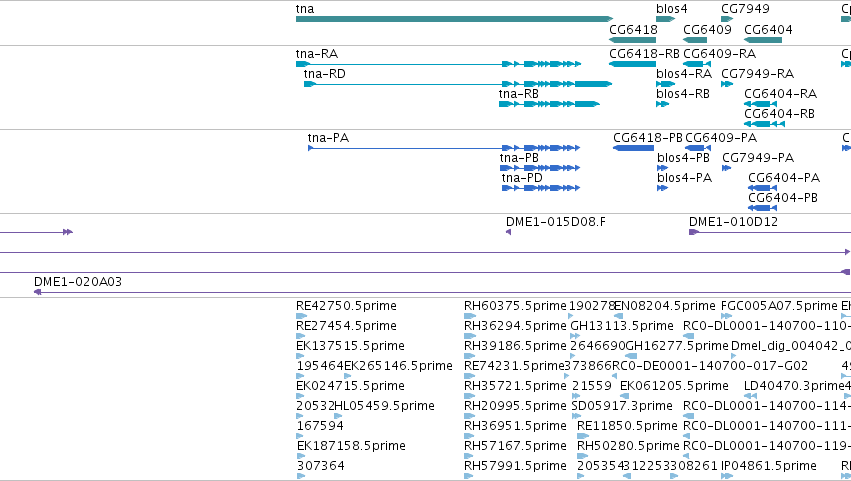Click EST RH35721.5prime

[515, 387]
